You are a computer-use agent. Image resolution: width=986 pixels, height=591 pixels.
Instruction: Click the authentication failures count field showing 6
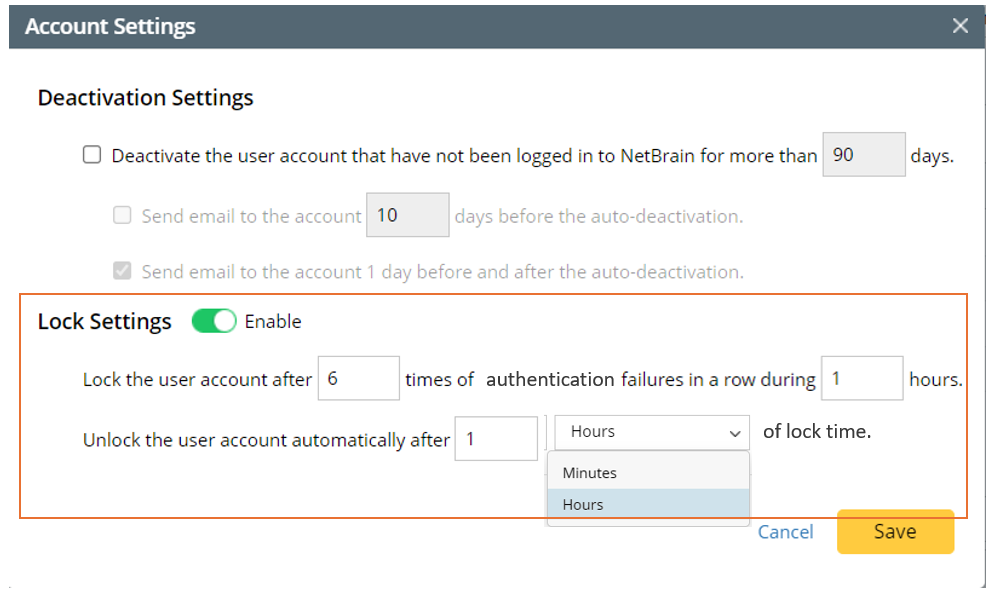(358, 379)
